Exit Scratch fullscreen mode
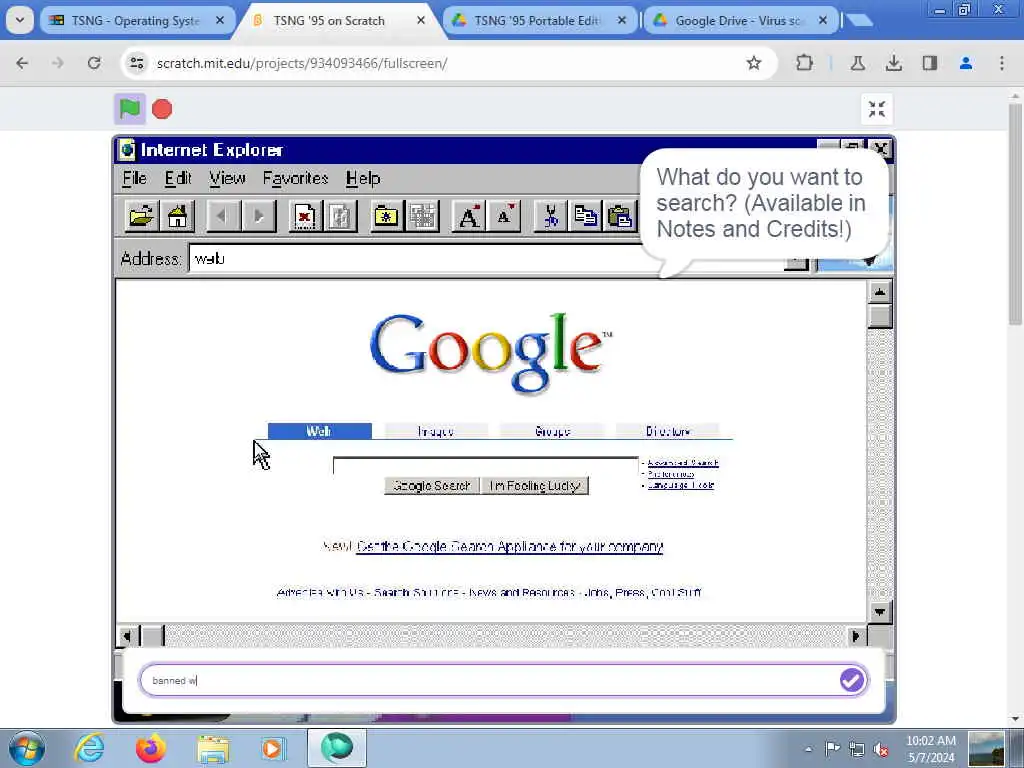 (876, 109)
